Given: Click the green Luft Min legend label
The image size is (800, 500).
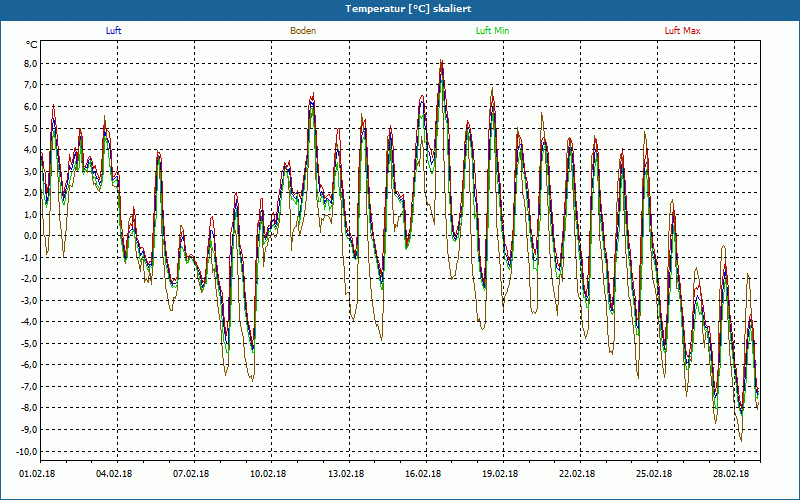Looking at the screenshot, I should (x=492, y=31).
